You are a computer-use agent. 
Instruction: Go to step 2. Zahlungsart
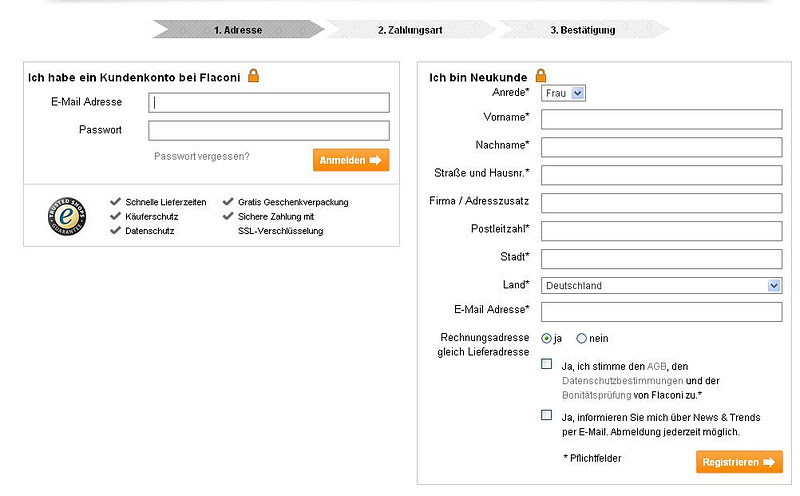410,30
